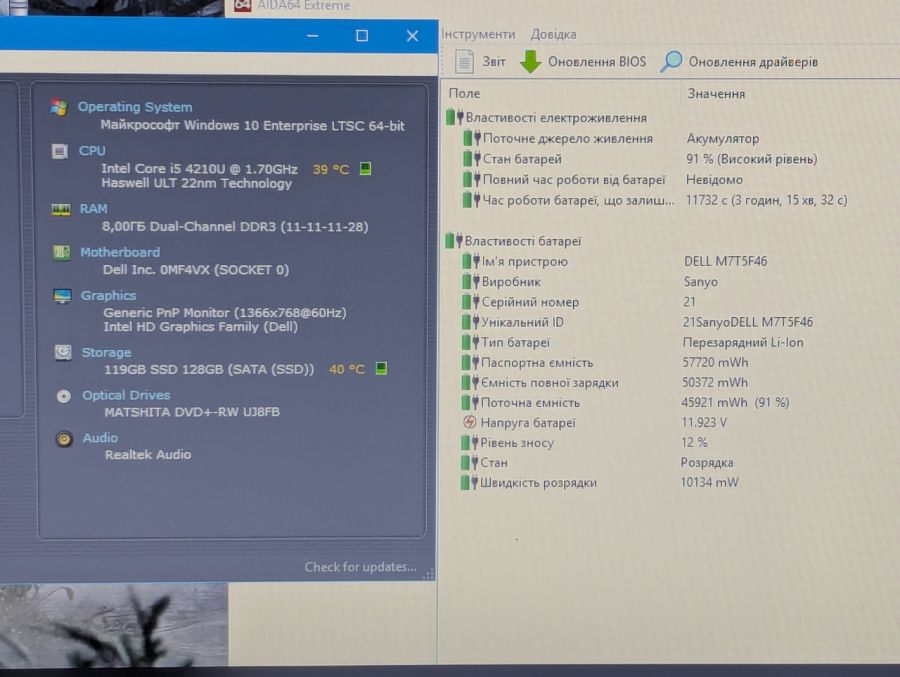The image size is (900, 677).
Task: Click the green storage temperature indicator near 40 °C
Action: pyautogui.click(x=381, y=368)
